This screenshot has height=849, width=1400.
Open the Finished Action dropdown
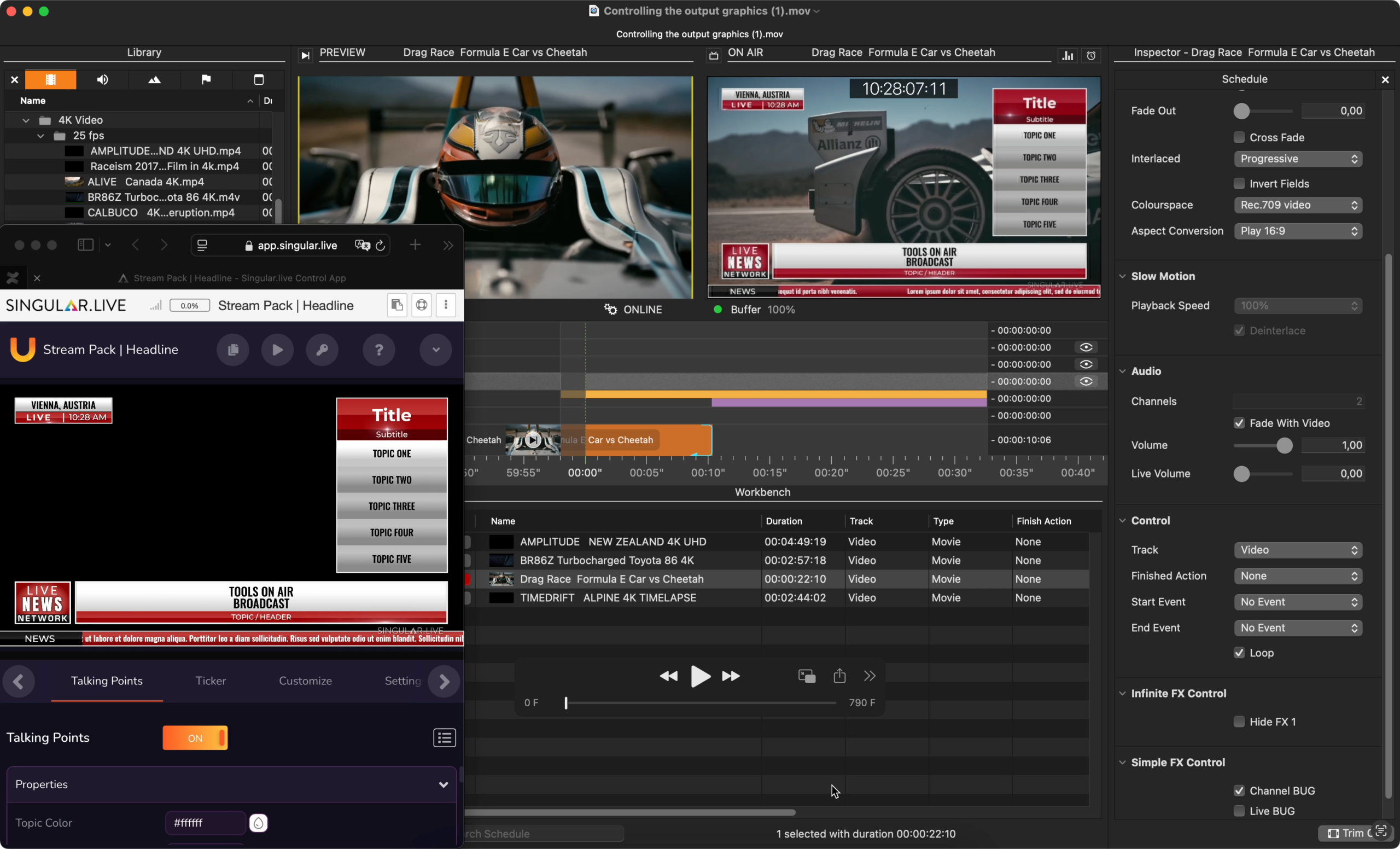[x=1298, y=576]
